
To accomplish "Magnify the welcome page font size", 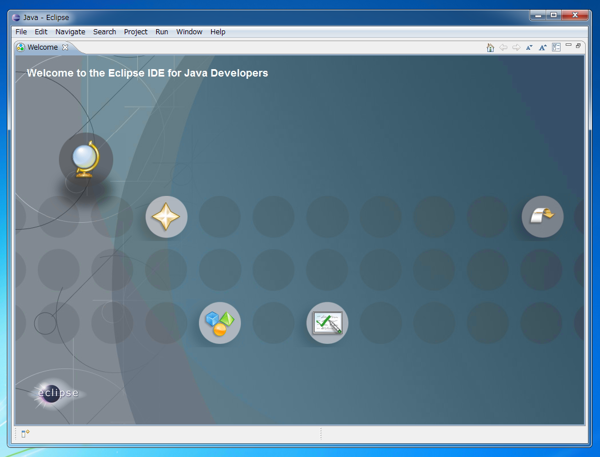I will pyautogui.click(x=543, y=47).
